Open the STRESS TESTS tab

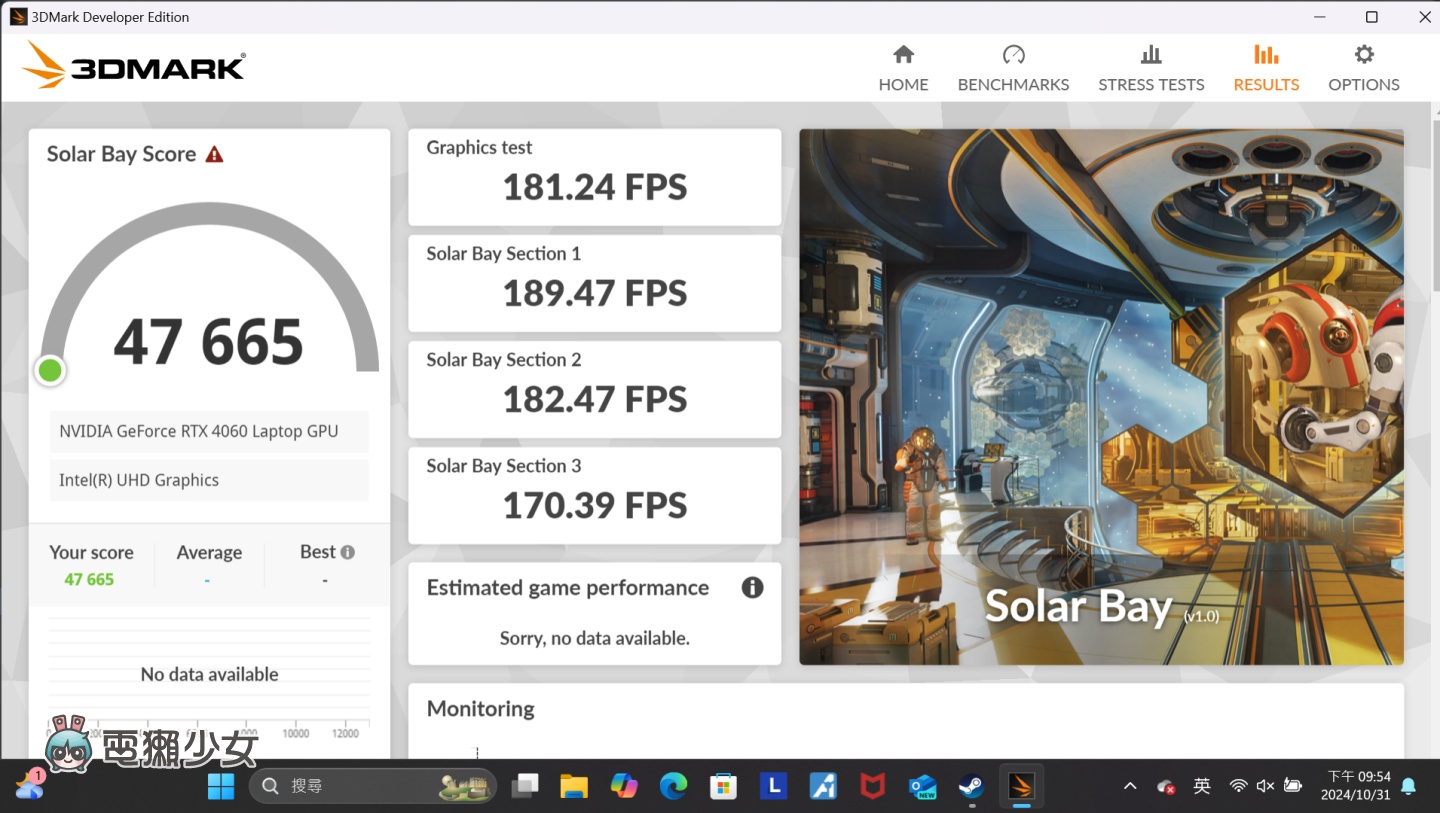pos(1151,68)
